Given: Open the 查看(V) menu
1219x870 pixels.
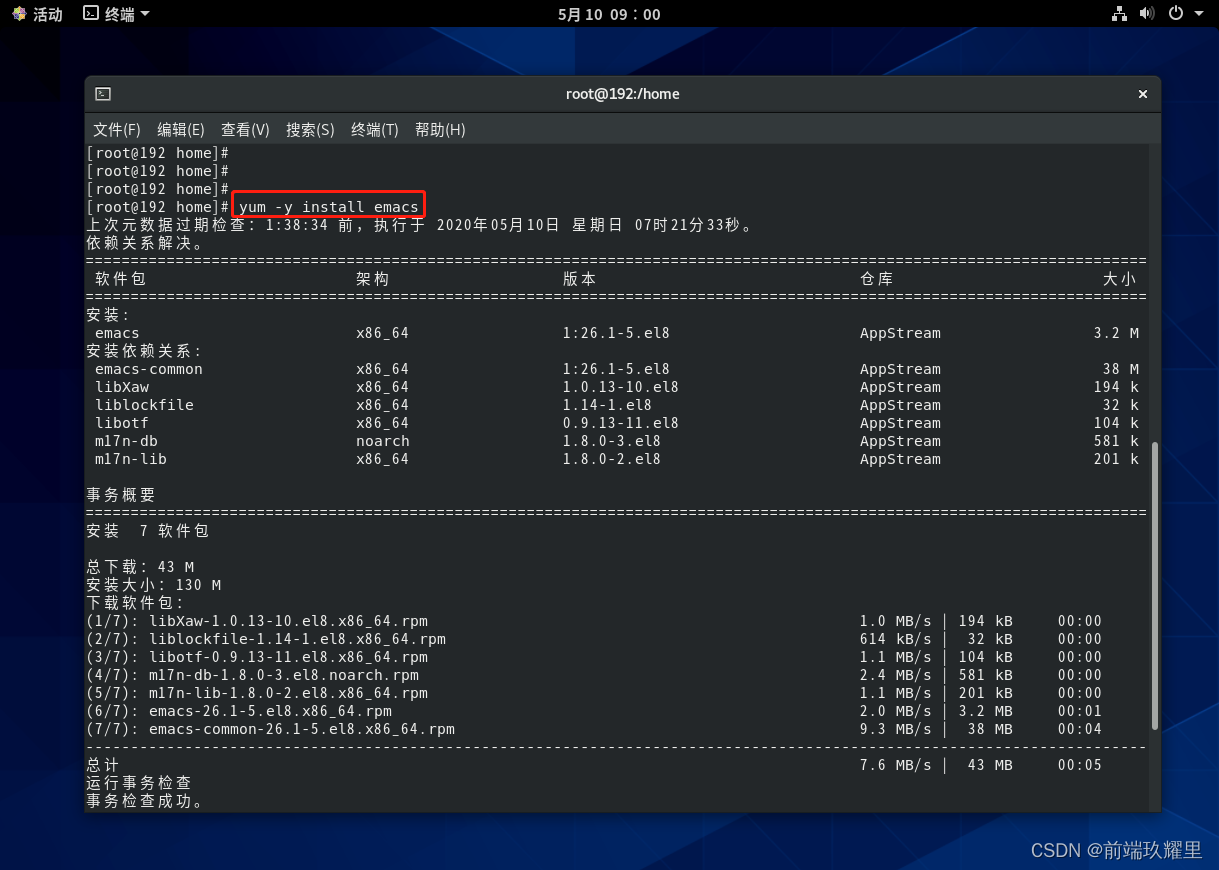Looking at the screenshot, I should pos(245,130).
